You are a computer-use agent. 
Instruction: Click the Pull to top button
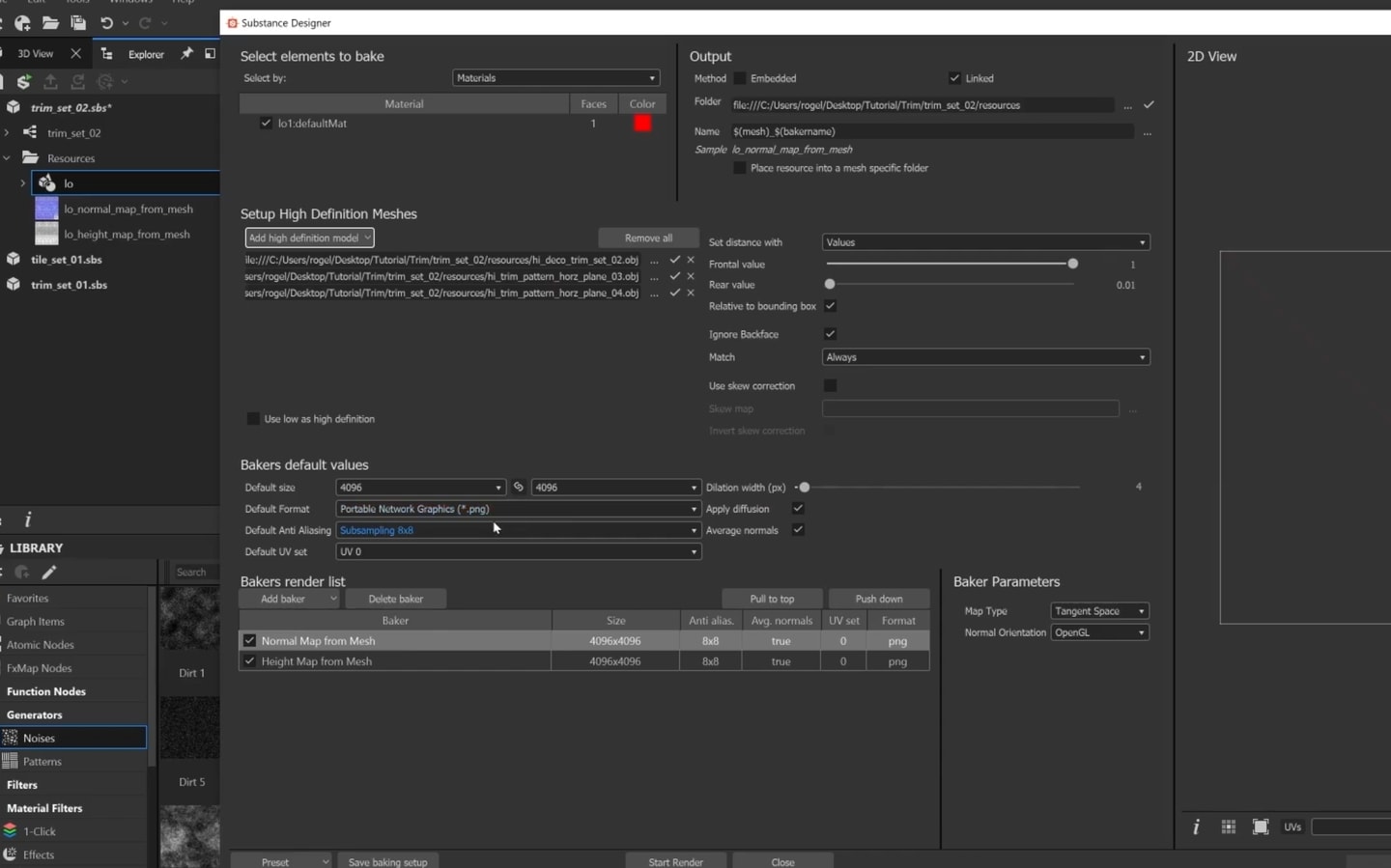pyautogui.click(x=772, y=599)
